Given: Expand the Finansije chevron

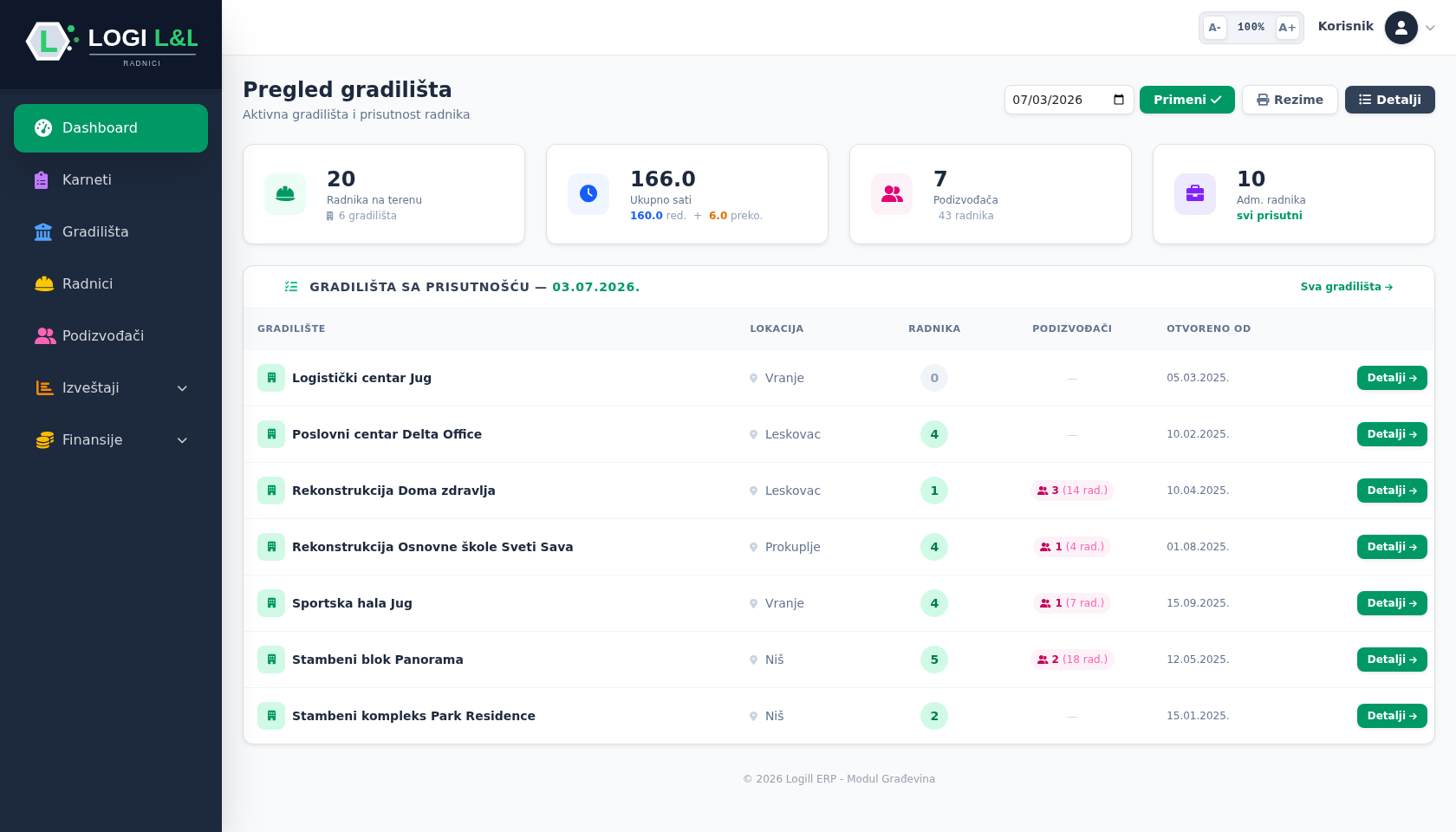Looking at the screenshot, I should tap(182, 440).
